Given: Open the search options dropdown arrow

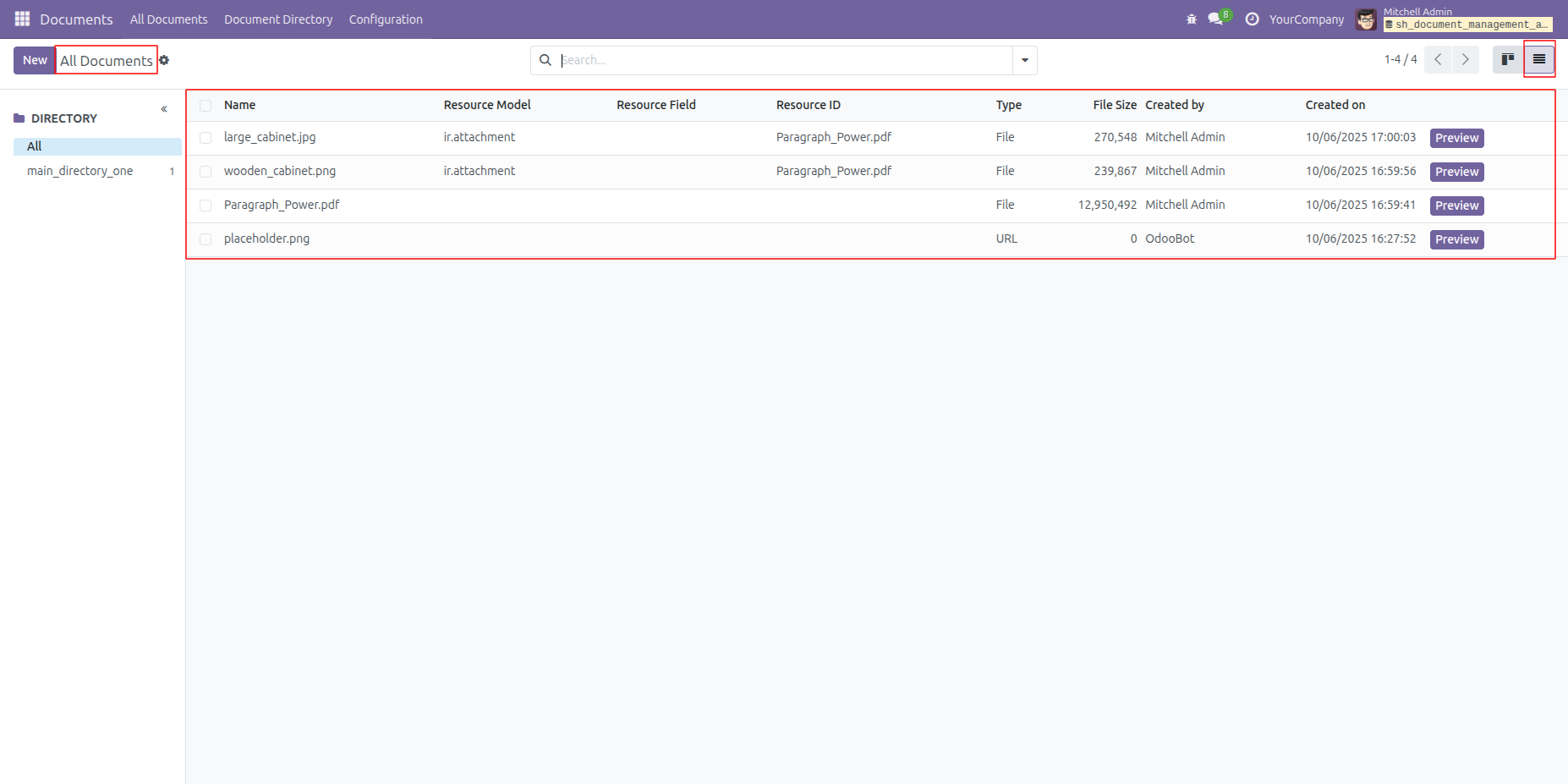Looking at the screenshot, I should click(1024, 60).
